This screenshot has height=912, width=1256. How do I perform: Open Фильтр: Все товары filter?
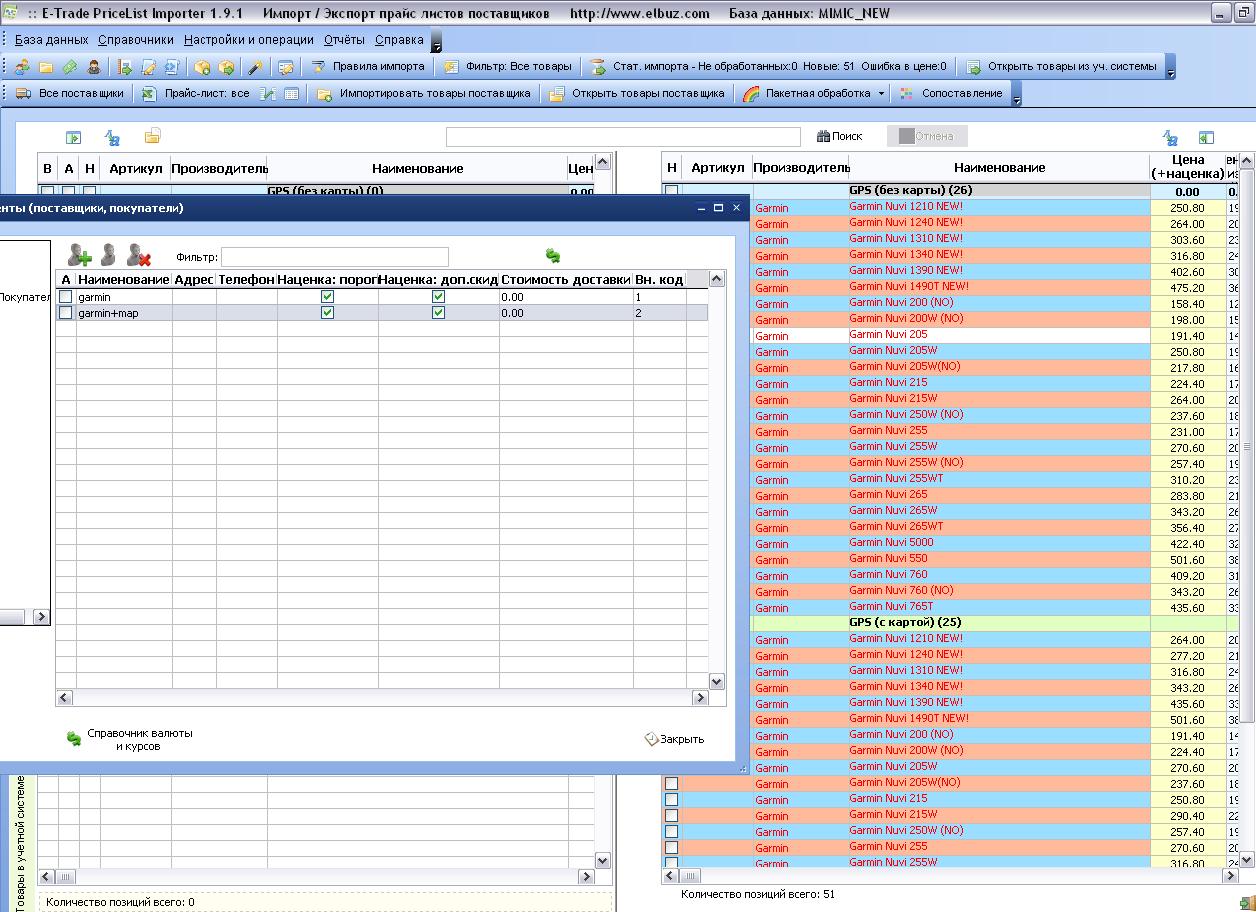point(508,67)
